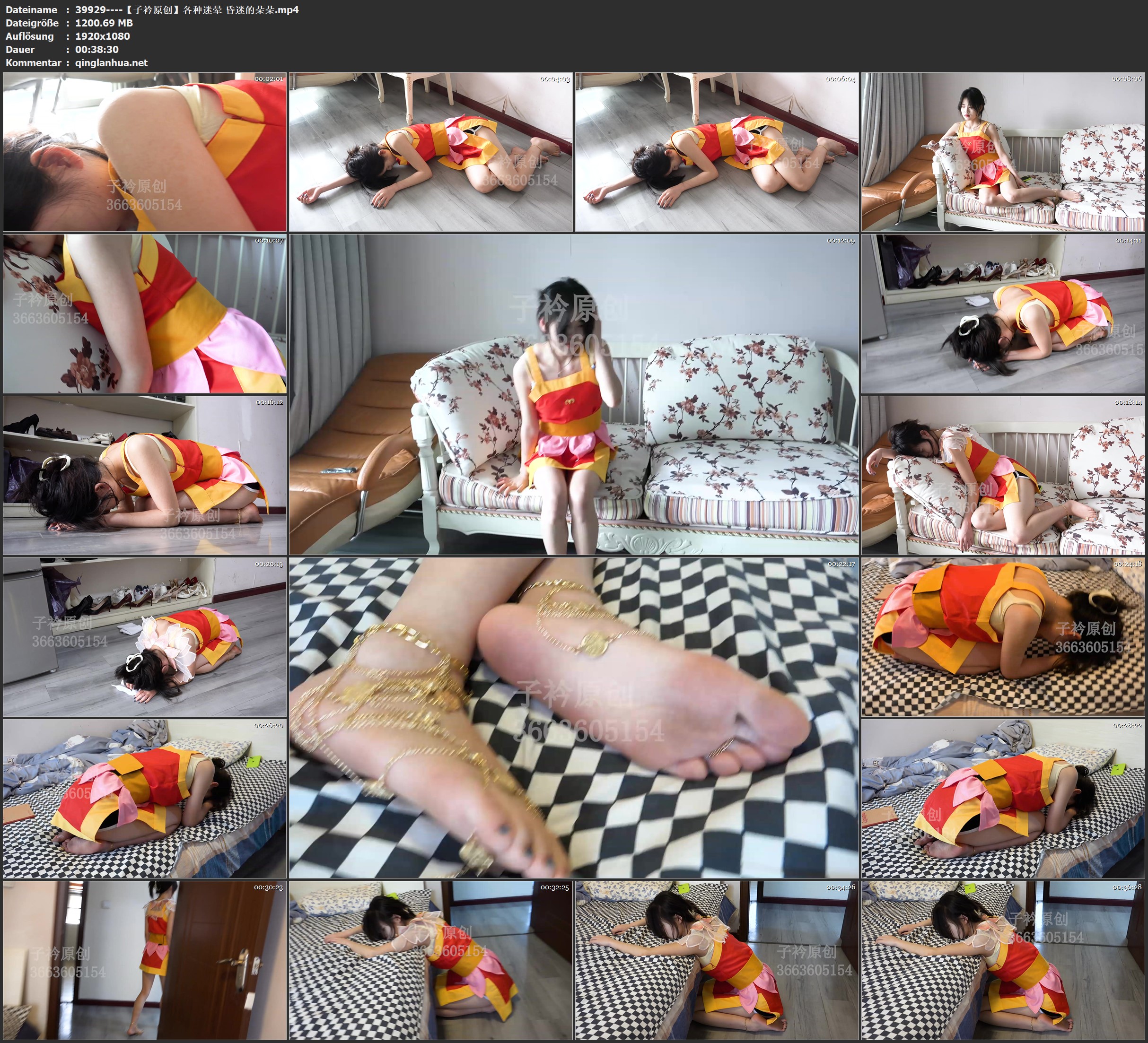Click the mp4 file name in the header
1148x1043 pixels.
187,9
